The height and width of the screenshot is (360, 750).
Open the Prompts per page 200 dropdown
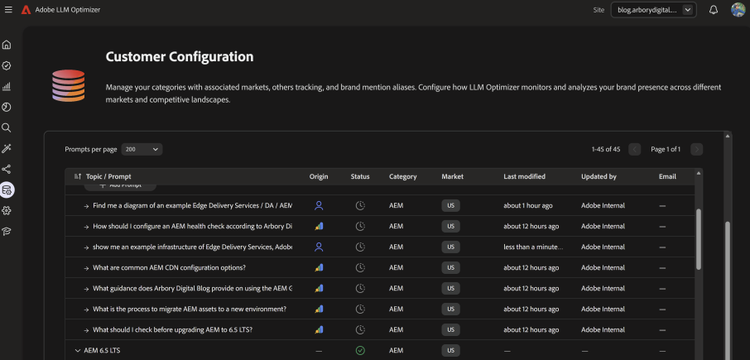[x=142, y=149]
